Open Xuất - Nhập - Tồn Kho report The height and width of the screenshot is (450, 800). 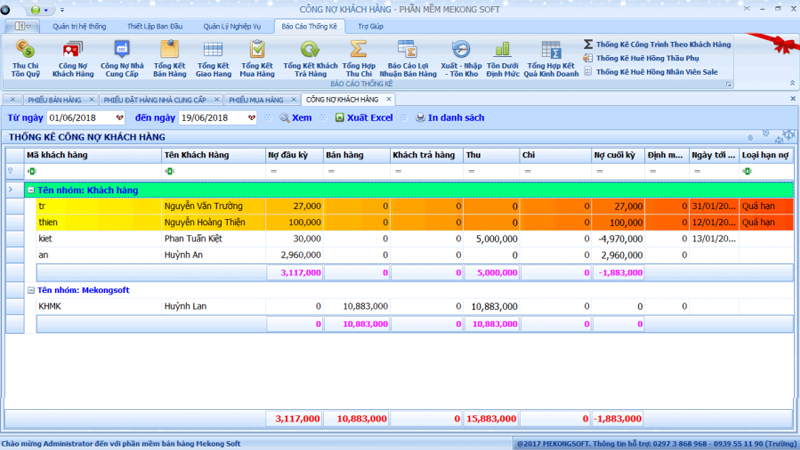pyautogui.click(x=461, y=59)
